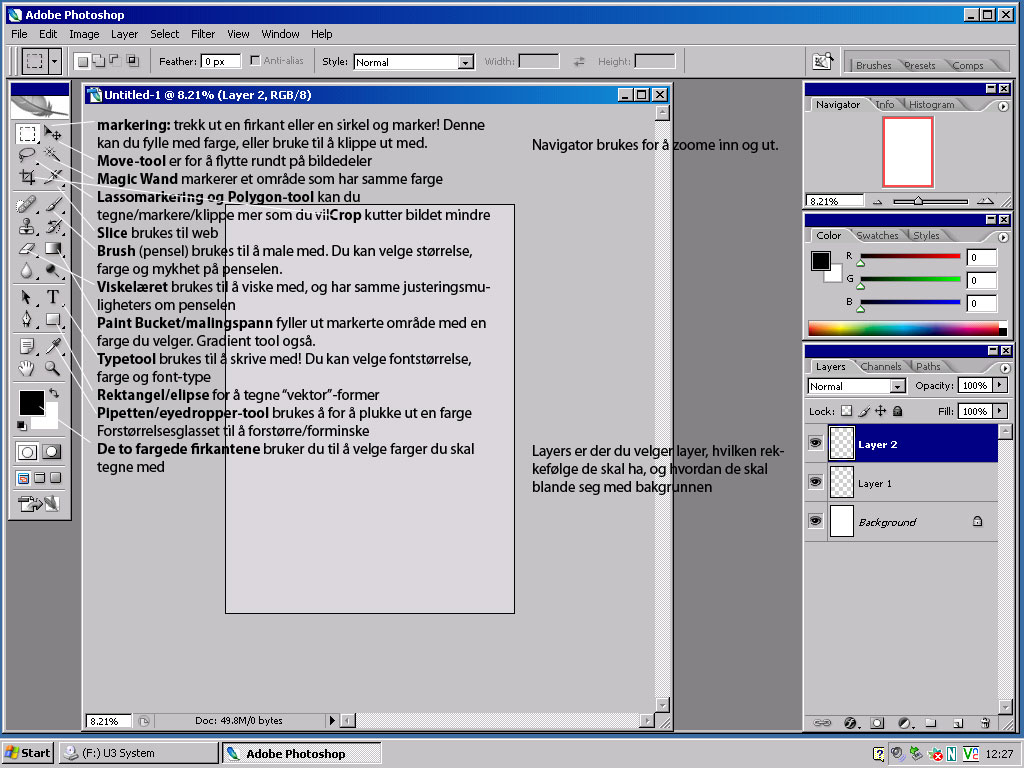Image resolution: width=1024 pixels, height=768 pixels.
Task: Select the Eyedropper tool
Action: 53,346
